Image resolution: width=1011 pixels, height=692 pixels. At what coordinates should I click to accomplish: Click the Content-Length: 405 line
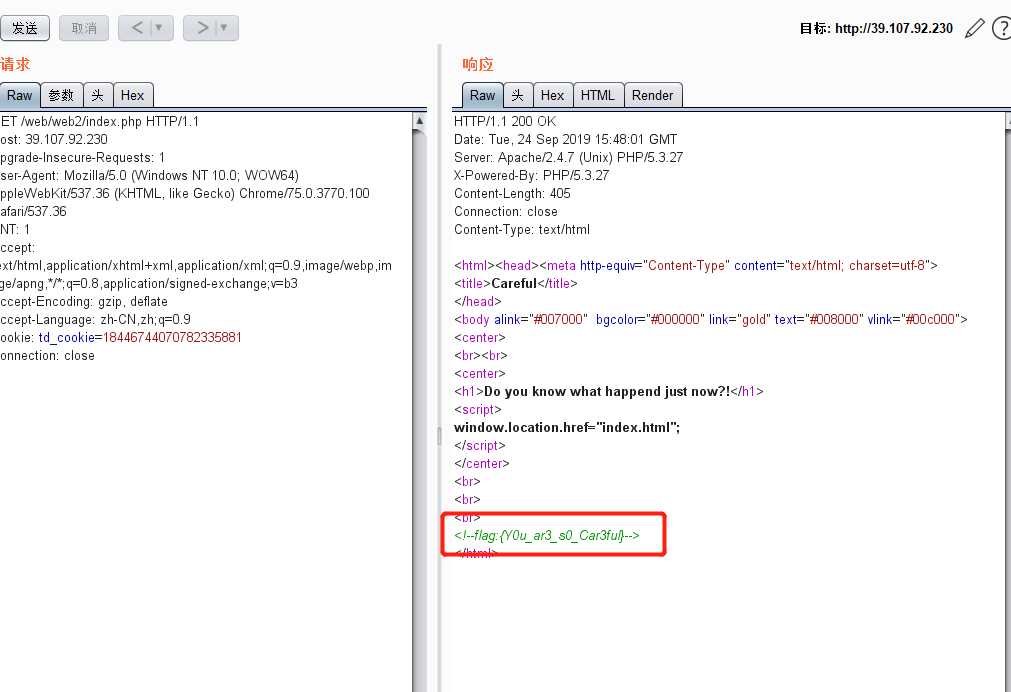click(512, 193)
